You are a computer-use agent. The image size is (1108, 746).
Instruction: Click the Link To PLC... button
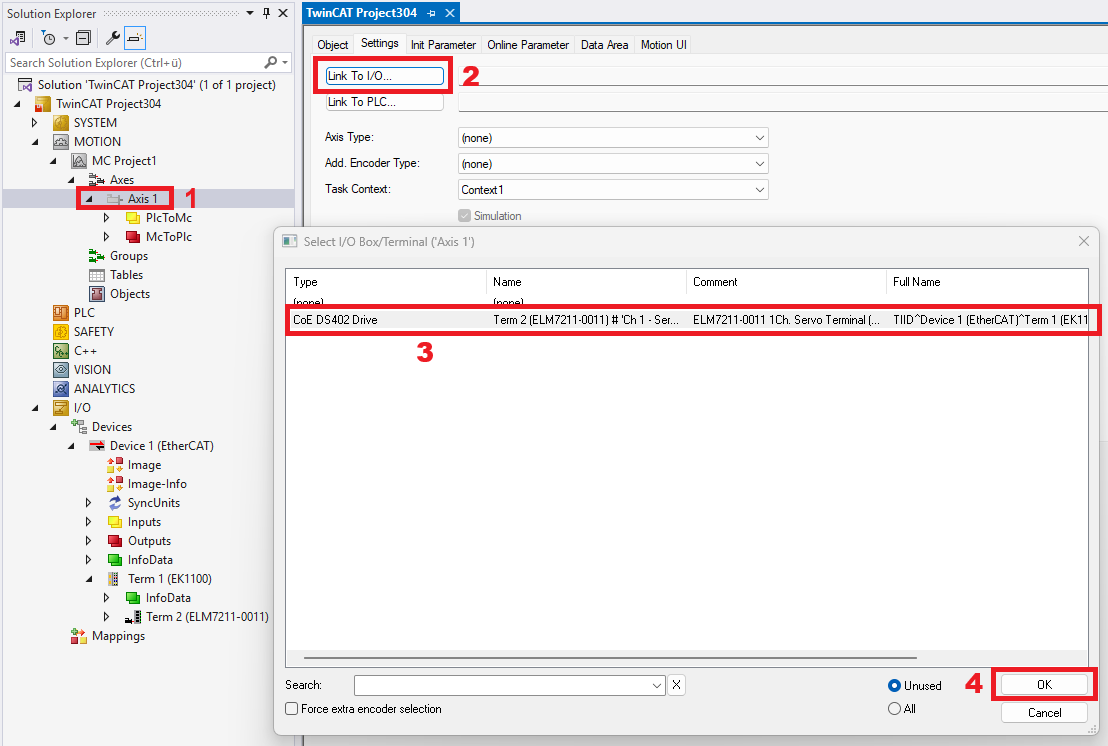click(385, 102)
